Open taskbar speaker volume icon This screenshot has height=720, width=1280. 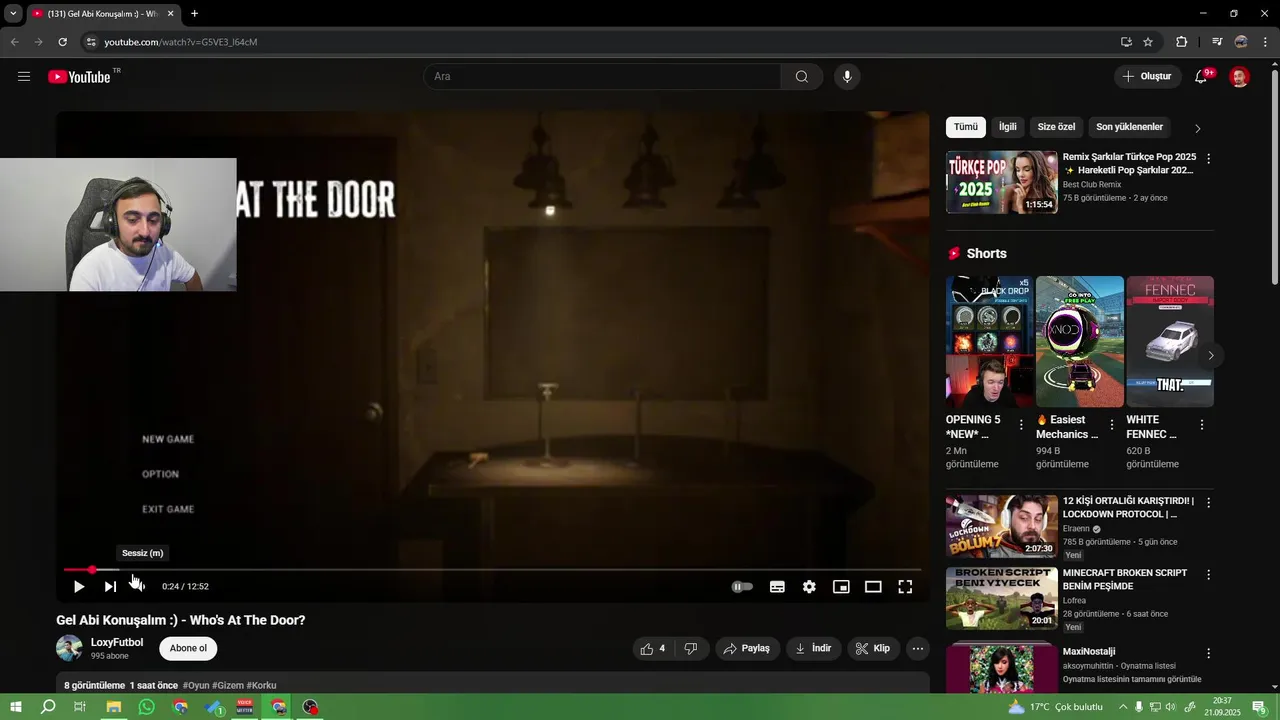coord(1171,707)
